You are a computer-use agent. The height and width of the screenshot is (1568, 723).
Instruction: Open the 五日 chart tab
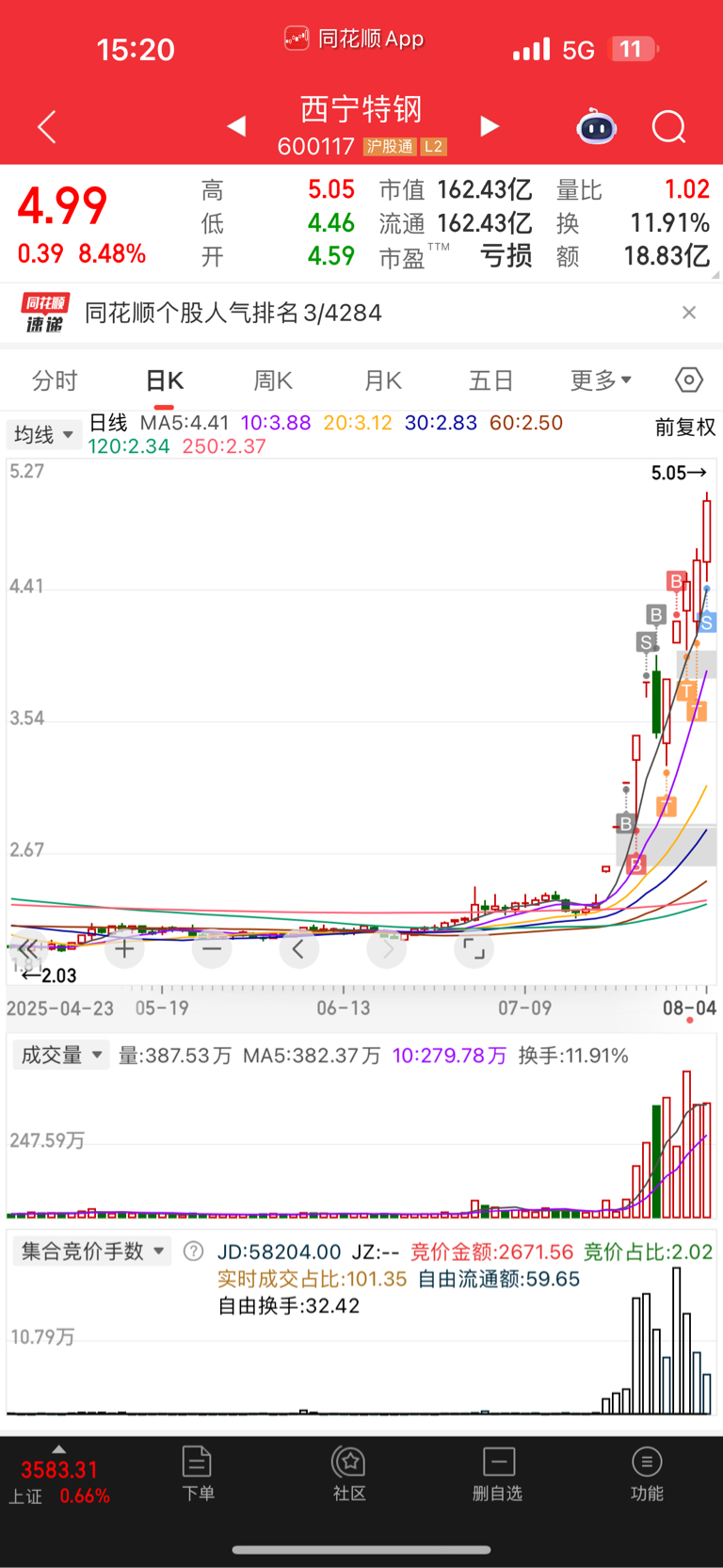[x=491, y=380]
